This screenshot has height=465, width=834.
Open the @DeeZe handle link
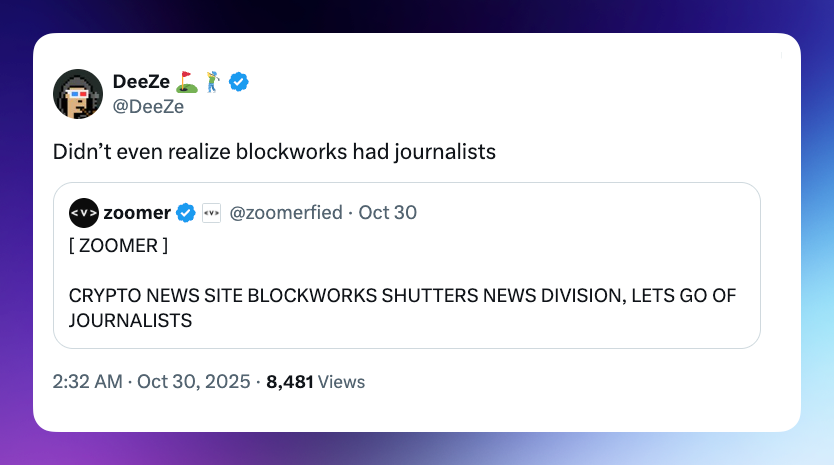click(x=149, y=107)
